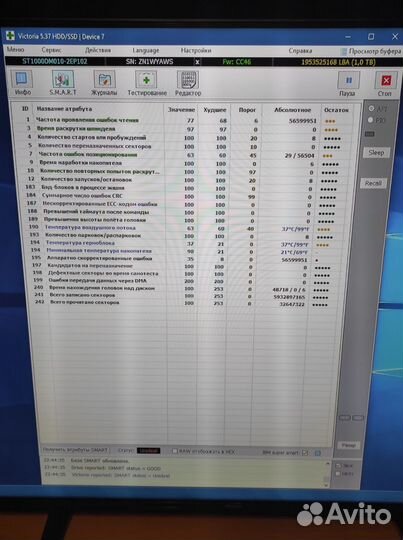
Task: Click the Recall button
Action: point(373,183)
